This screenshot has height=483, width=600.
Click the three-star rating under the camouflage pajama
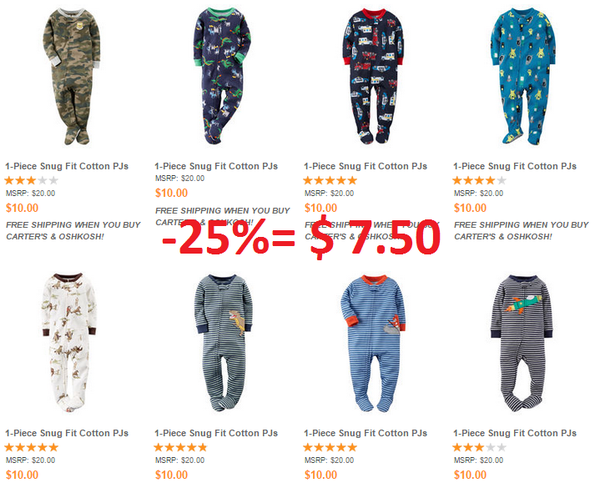(x=31, y=180)
